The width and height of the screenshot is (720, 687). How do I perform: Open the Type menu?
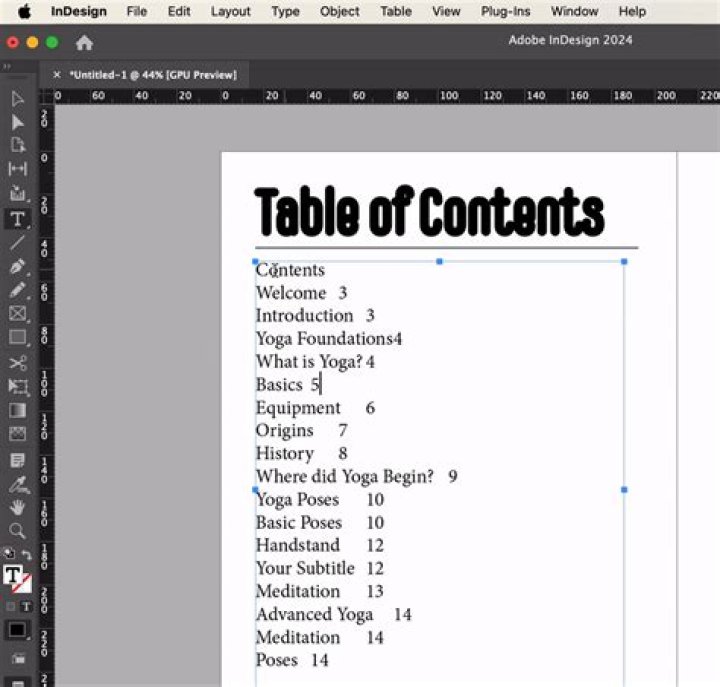click(285, 11)
